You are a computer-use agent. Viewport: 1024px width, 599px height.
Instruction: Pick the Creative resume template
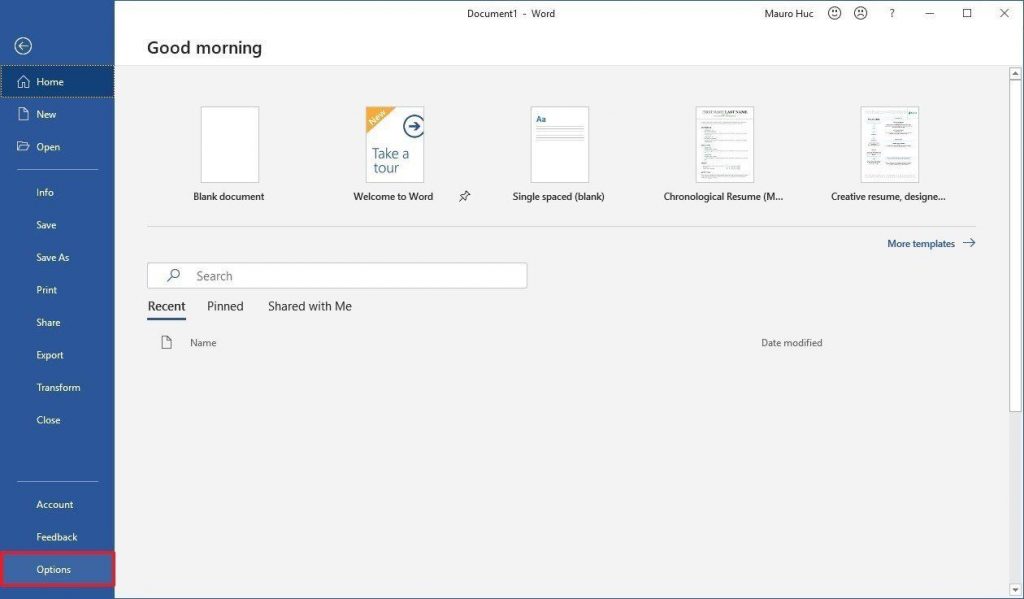pyautogui.click(x=889, y=145)
